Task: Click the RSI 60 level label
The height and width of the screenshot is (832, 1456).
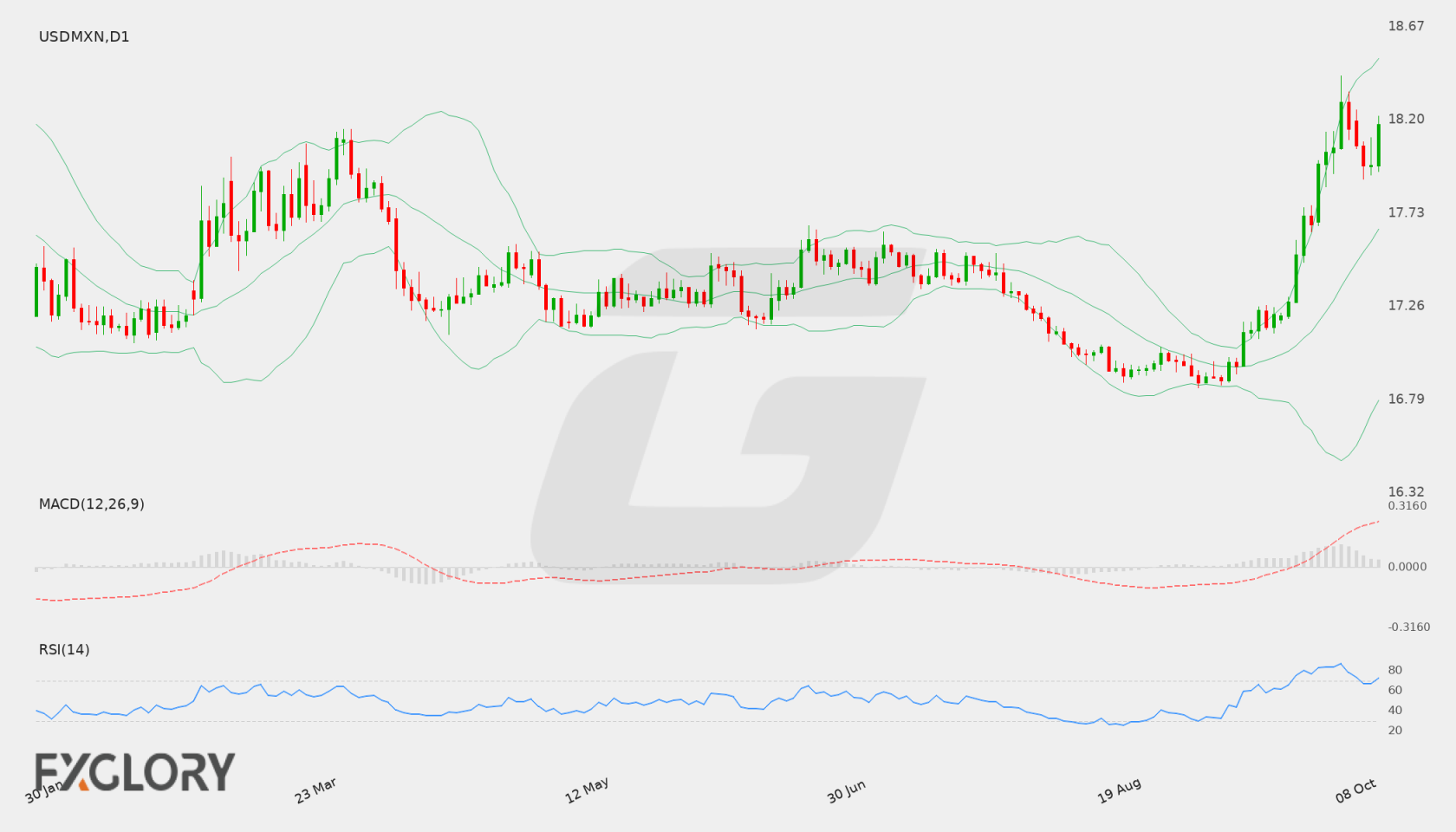Action: pos(1395,690)
